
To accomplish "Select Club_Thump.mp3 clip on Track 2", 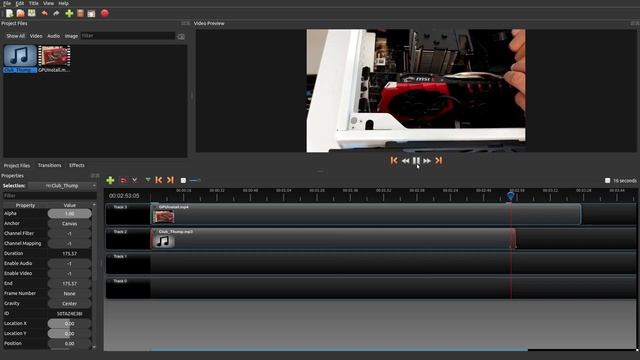I will tap(333, 238).
